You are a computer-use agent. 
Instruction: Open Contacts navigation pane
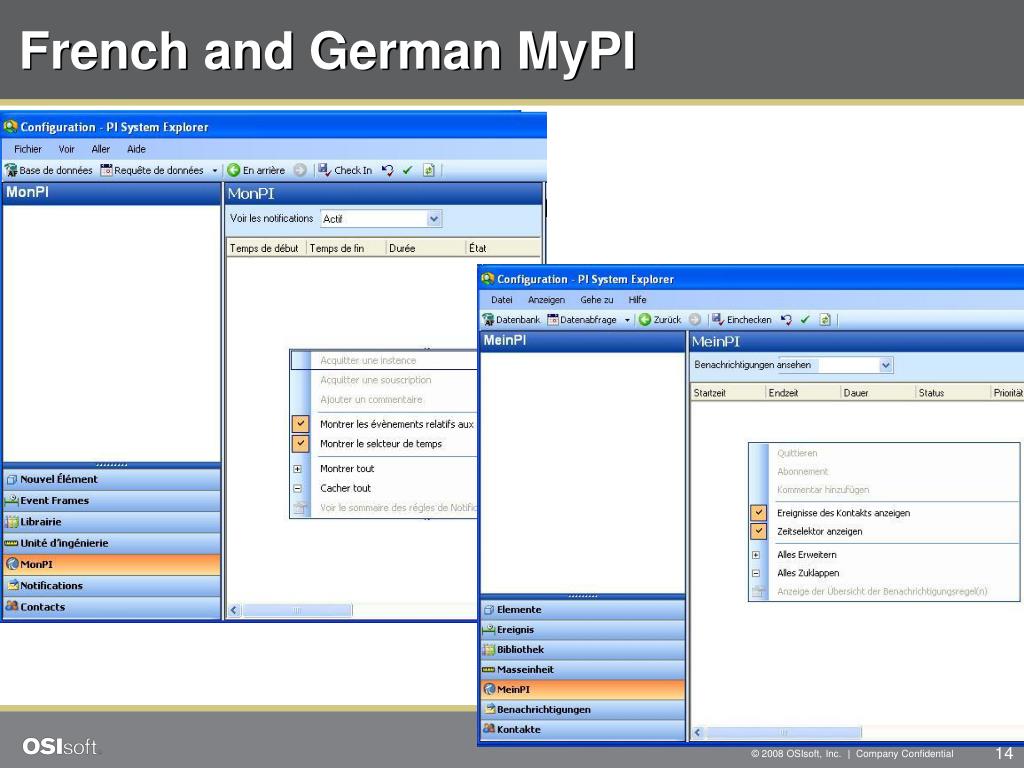click(112, 607)
